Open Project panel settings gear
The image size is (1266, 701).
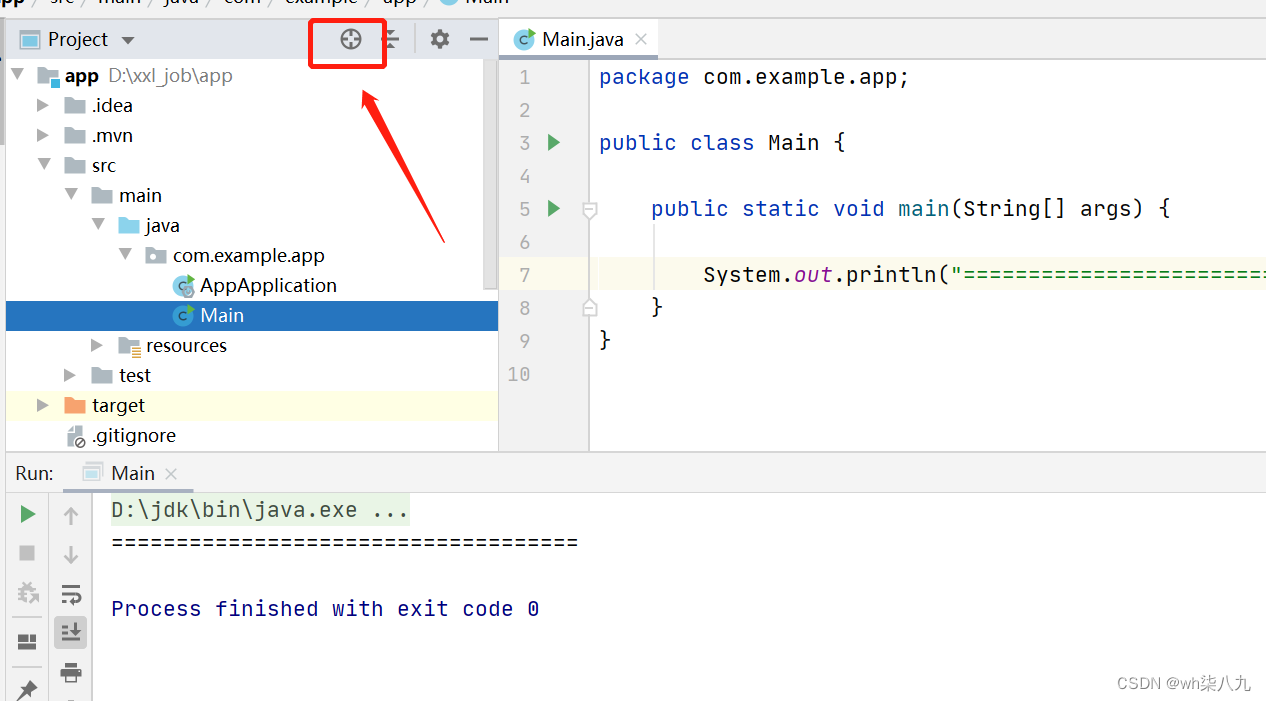[440, 40]
